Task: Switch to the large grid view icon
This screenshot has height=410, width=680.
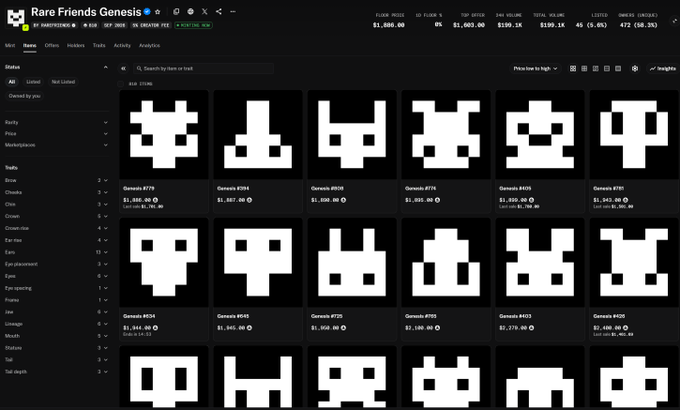Action: [573, 69]
